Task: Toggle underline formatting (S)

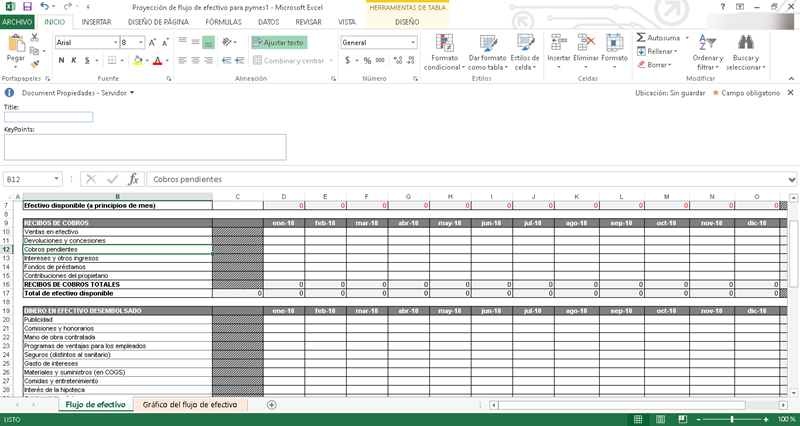Action: point(87,60)
